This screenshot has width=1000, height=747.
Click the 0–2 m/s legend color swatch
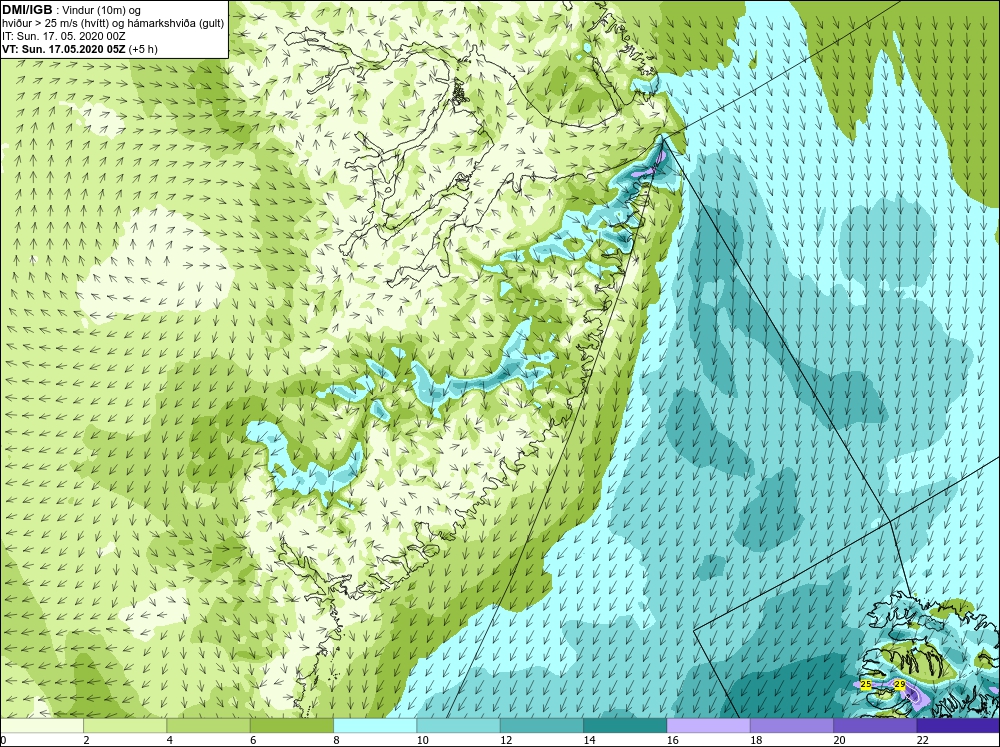[x=41, y=726]
